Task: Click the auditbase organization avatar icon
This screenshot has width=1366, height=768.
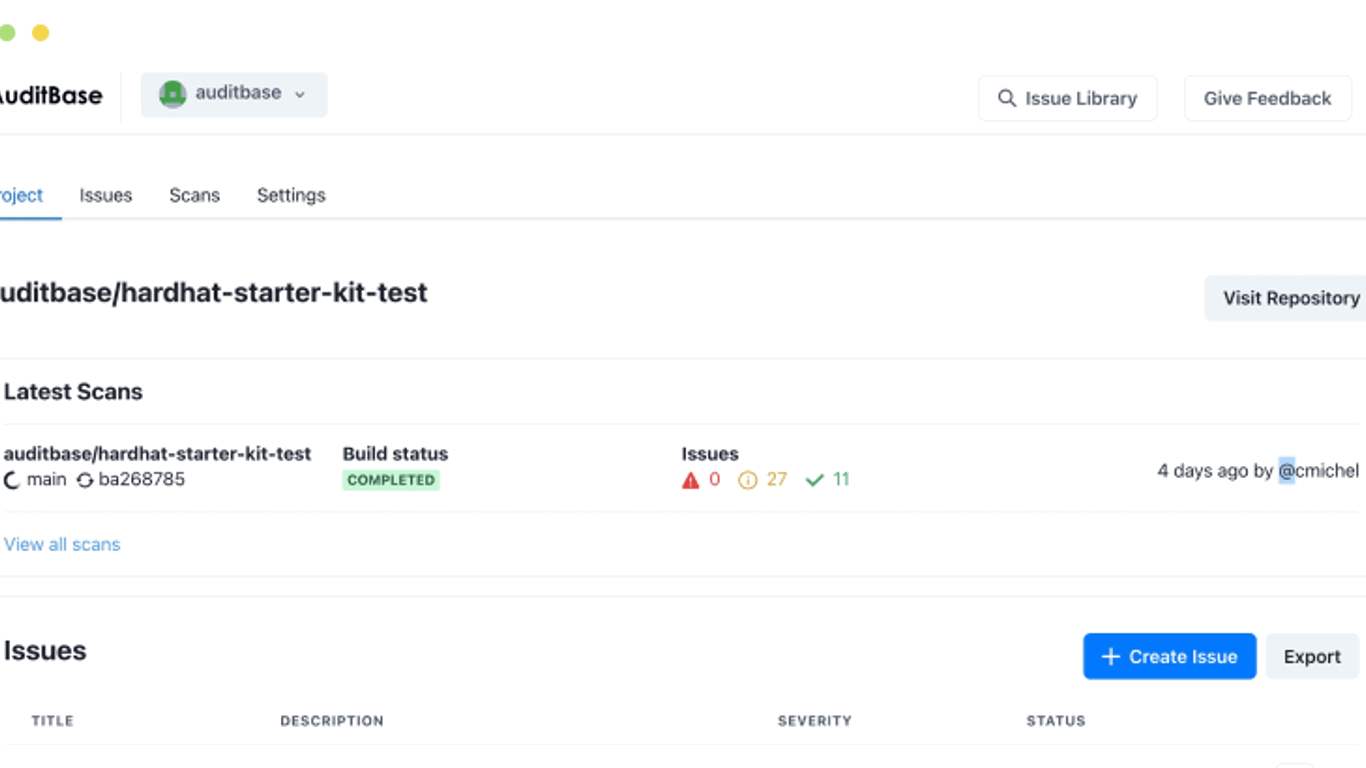Action: [x=173, y=94]
